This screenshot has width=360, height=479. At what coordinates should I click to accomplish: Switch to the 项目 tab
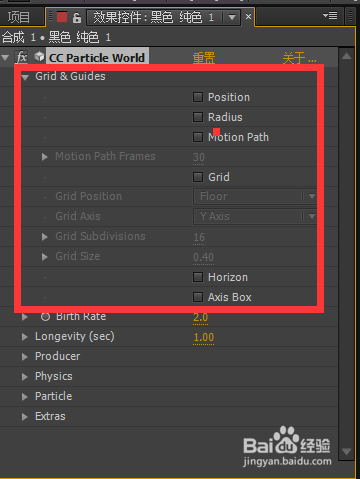click(x=19, y=17)
